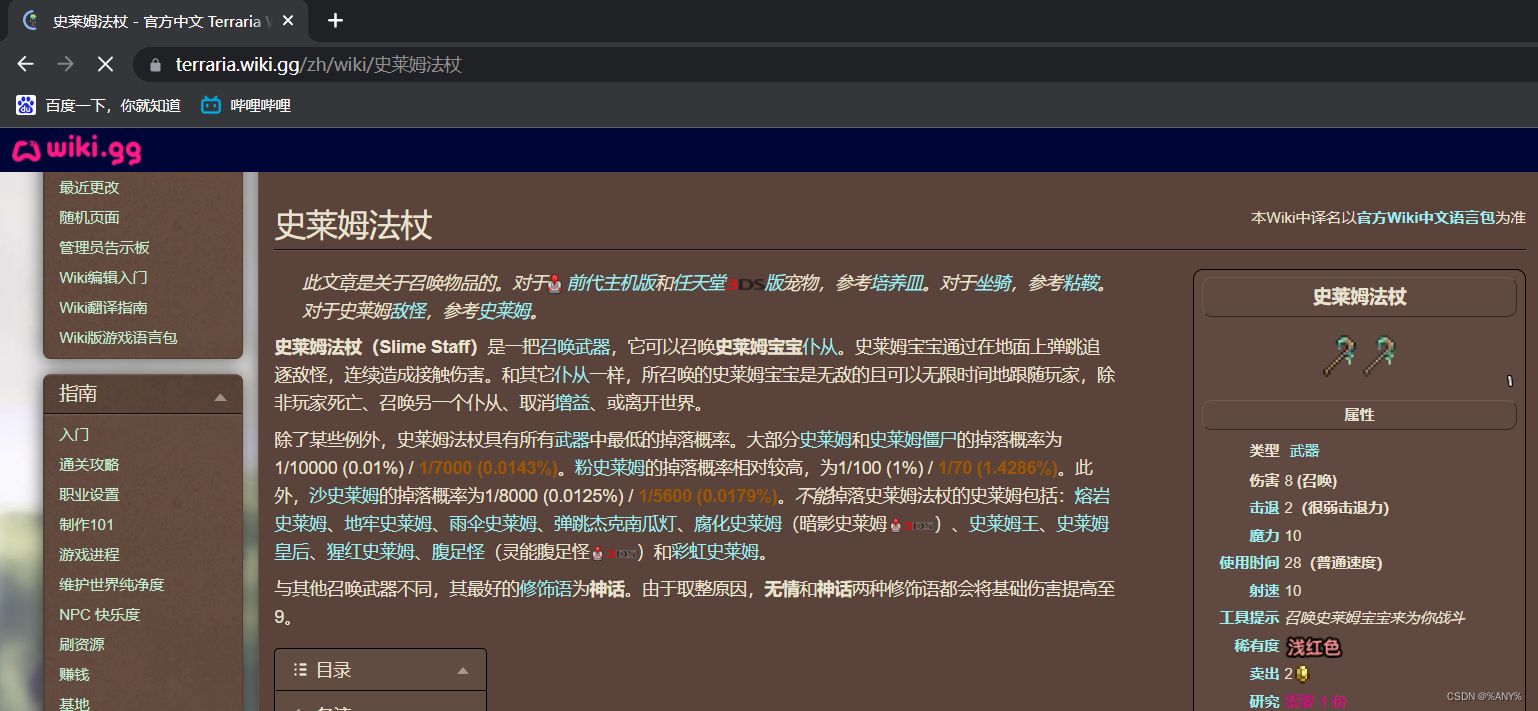Open 维护世界纯净度 guide link
This screenshot has width=1538, height=711.
[111, 584]
